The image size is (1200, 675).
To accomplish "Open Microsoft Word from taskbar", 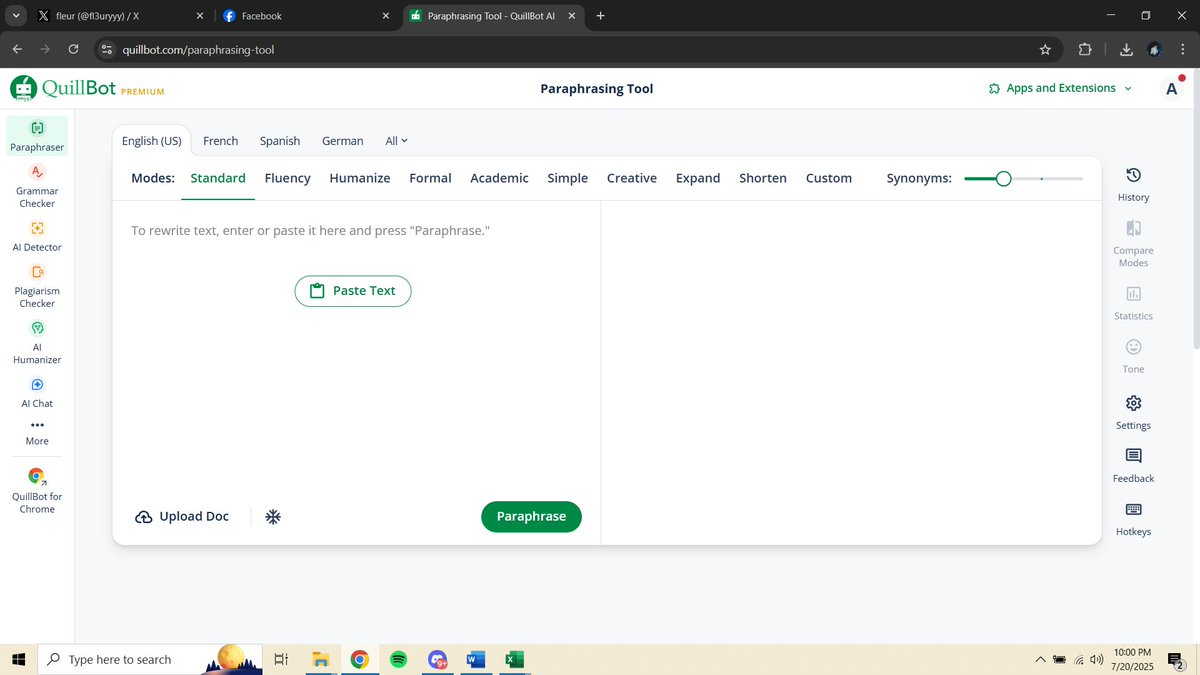I will [x=476, y=659].
